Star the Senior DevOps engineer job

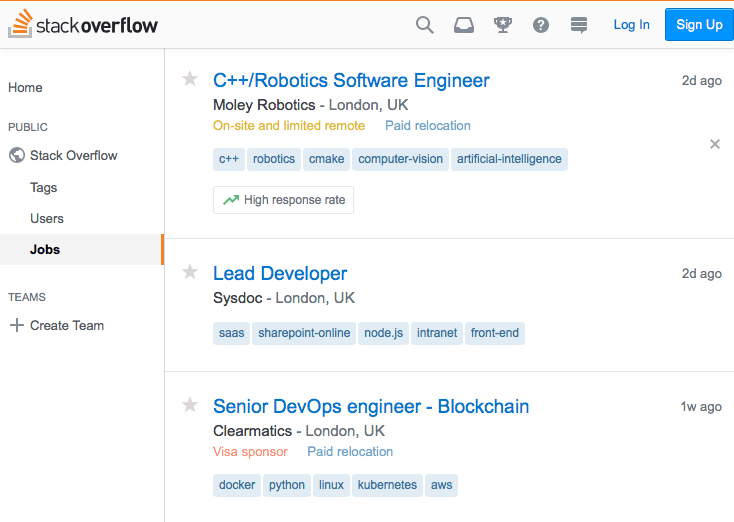[x=190, y=404]
